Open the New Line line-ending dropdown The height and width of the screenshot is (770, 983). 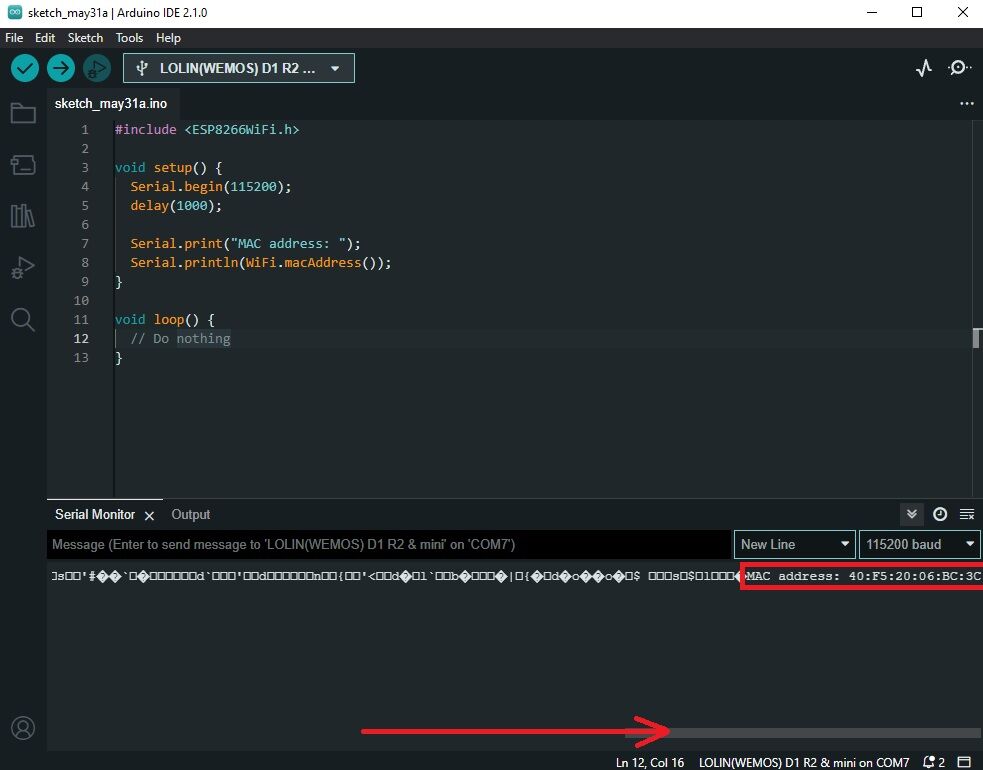[x=794, y=544]
